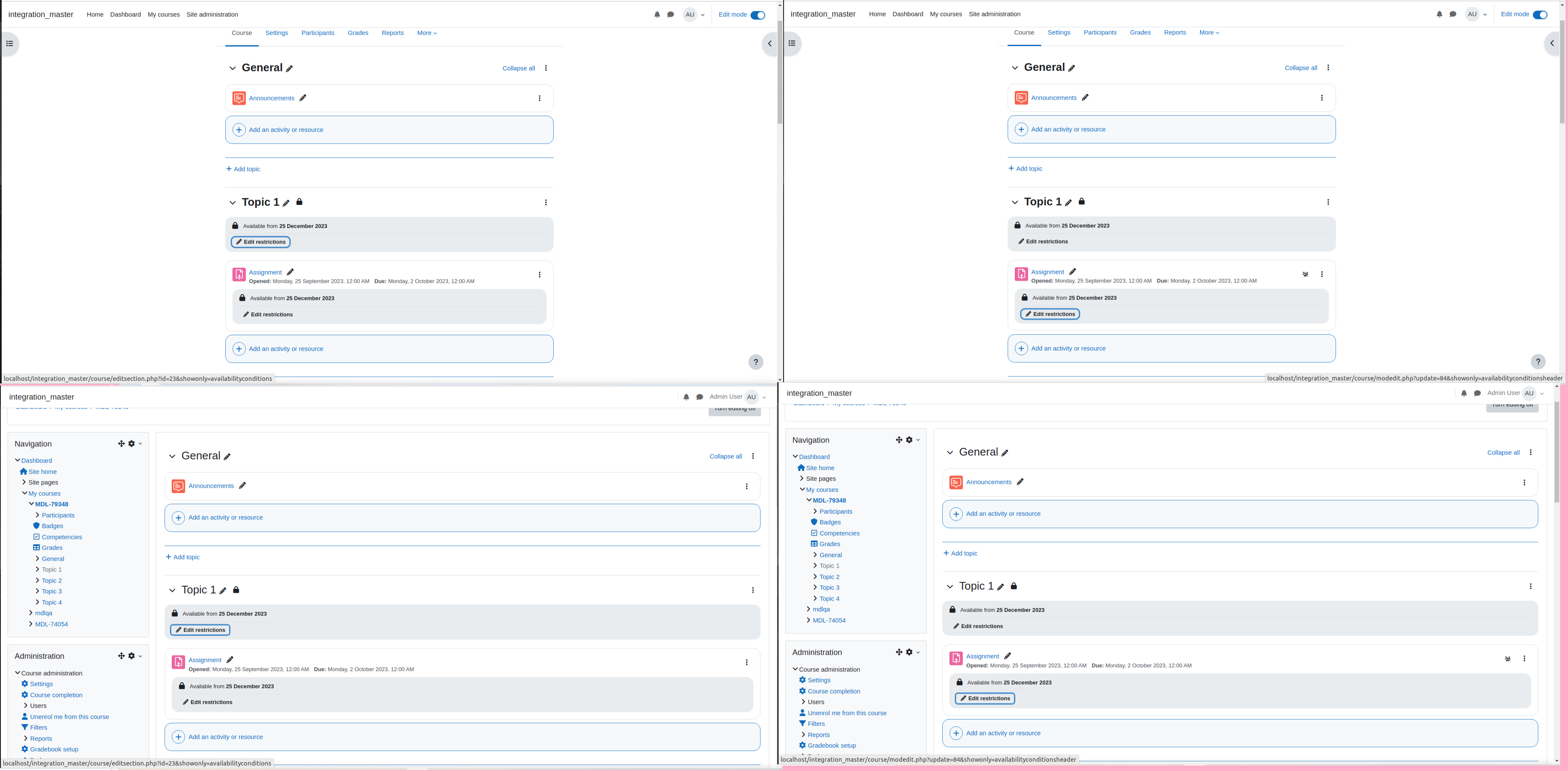Switch to Grades tab in top-right window
This screenshot has width=1568, height=771.
[1140, 32]
